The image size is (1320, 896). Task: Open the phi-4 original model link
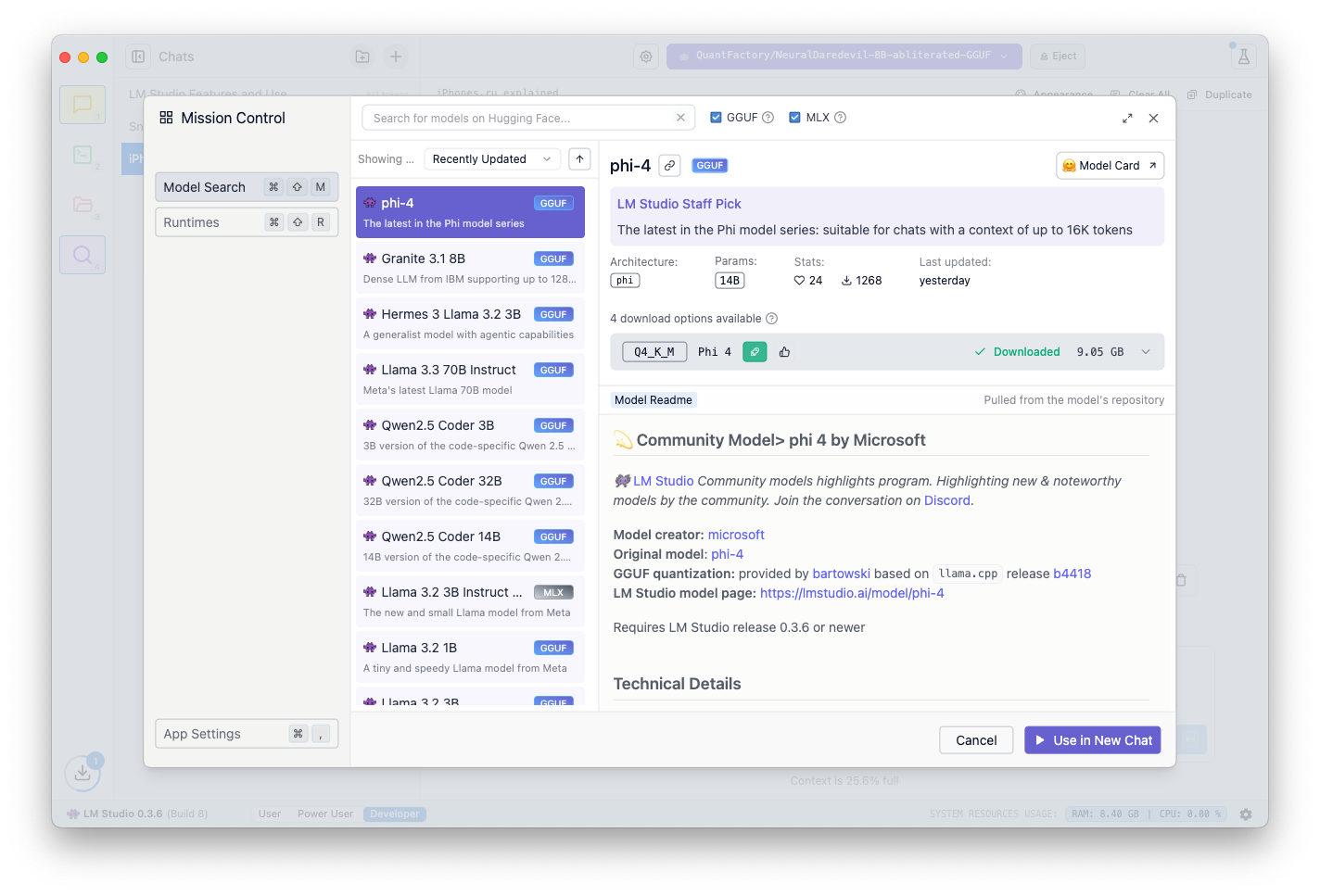tap(728, 555)
